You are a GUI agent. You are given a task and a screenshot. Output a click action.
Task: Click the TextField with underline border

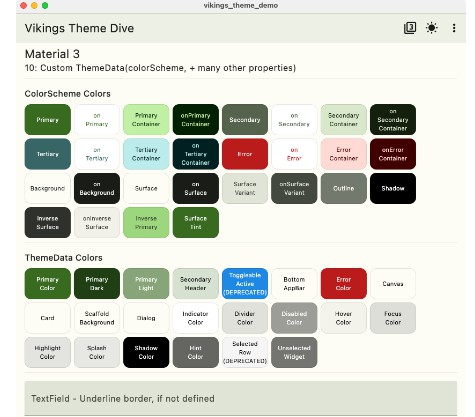click(x=241, y=398)
